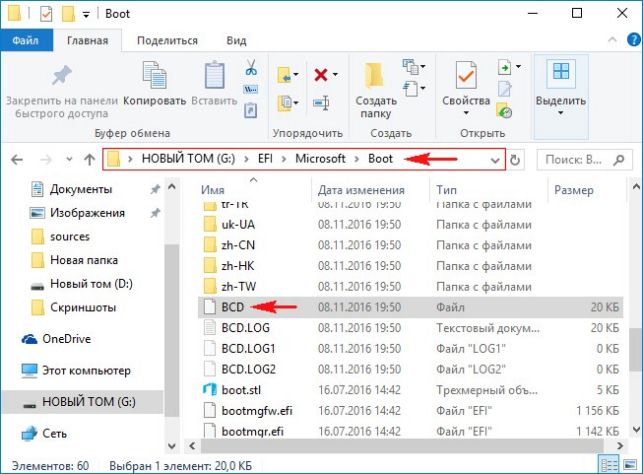Expand breadcrumb chevron after Microsoft

click(x=356, y=159)
